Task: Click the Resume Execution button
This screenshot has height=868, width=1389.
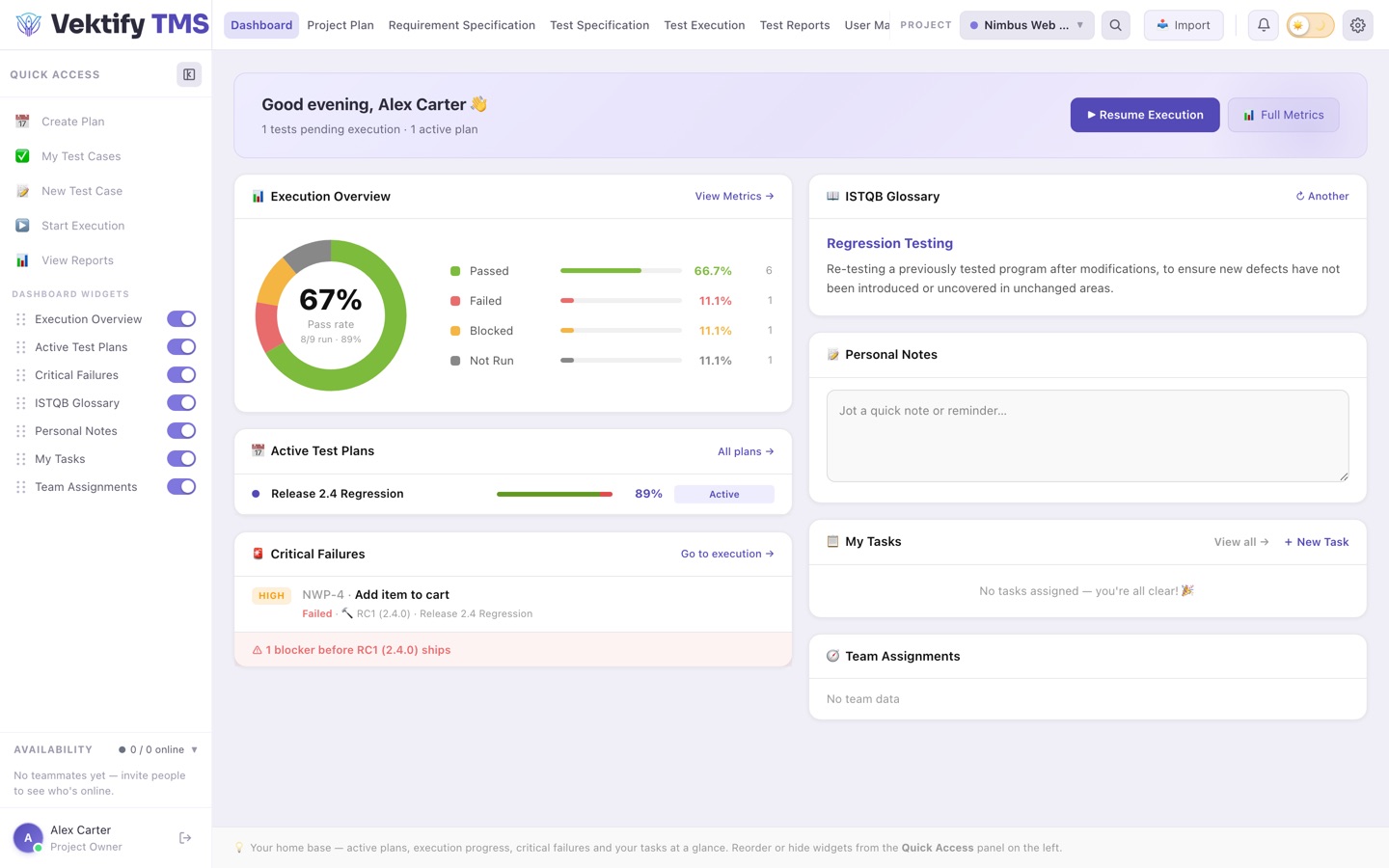Action: (1145, 115)
